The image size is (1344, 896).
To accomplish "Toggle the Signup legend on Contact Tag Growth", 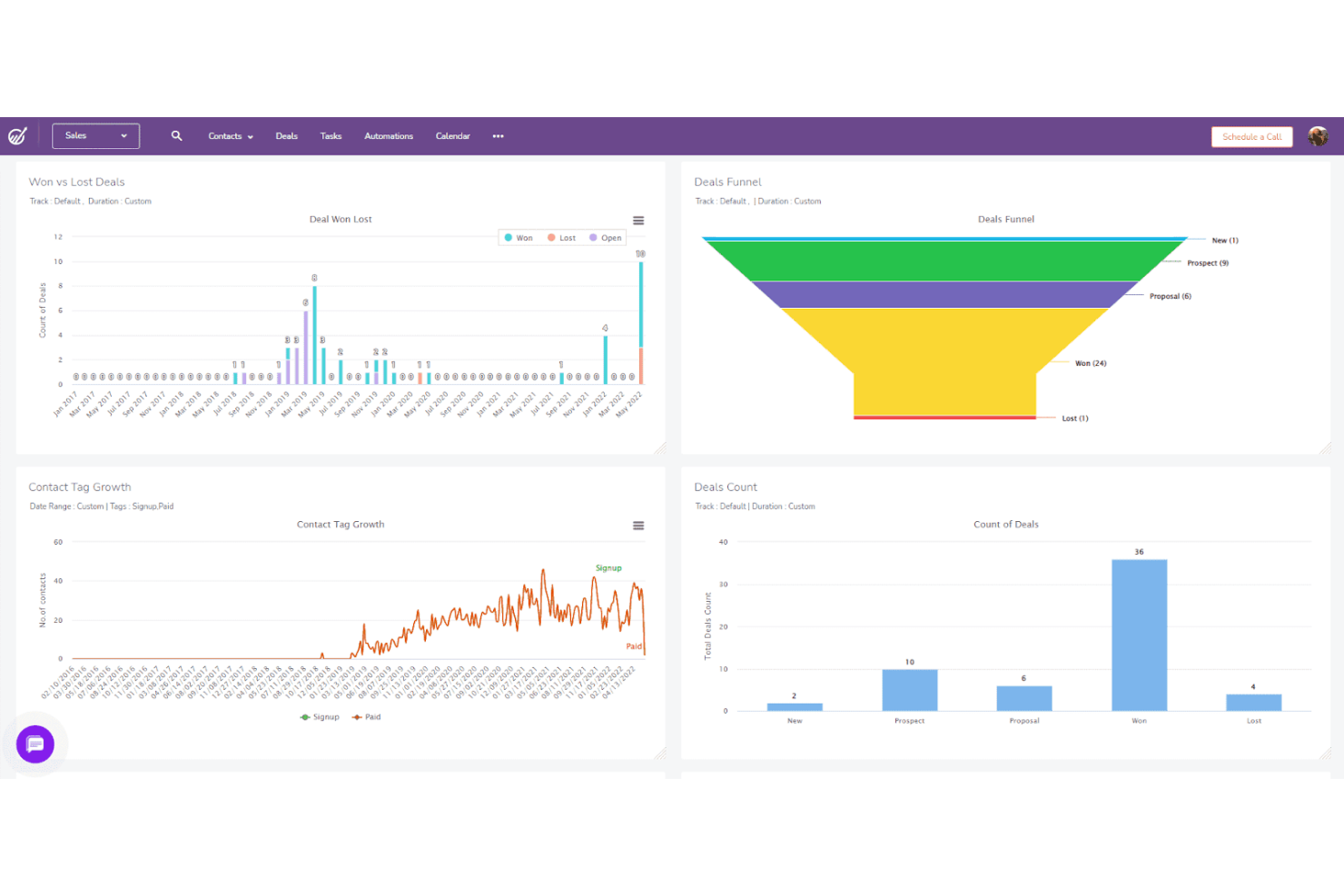I will (x=320, y=716).
